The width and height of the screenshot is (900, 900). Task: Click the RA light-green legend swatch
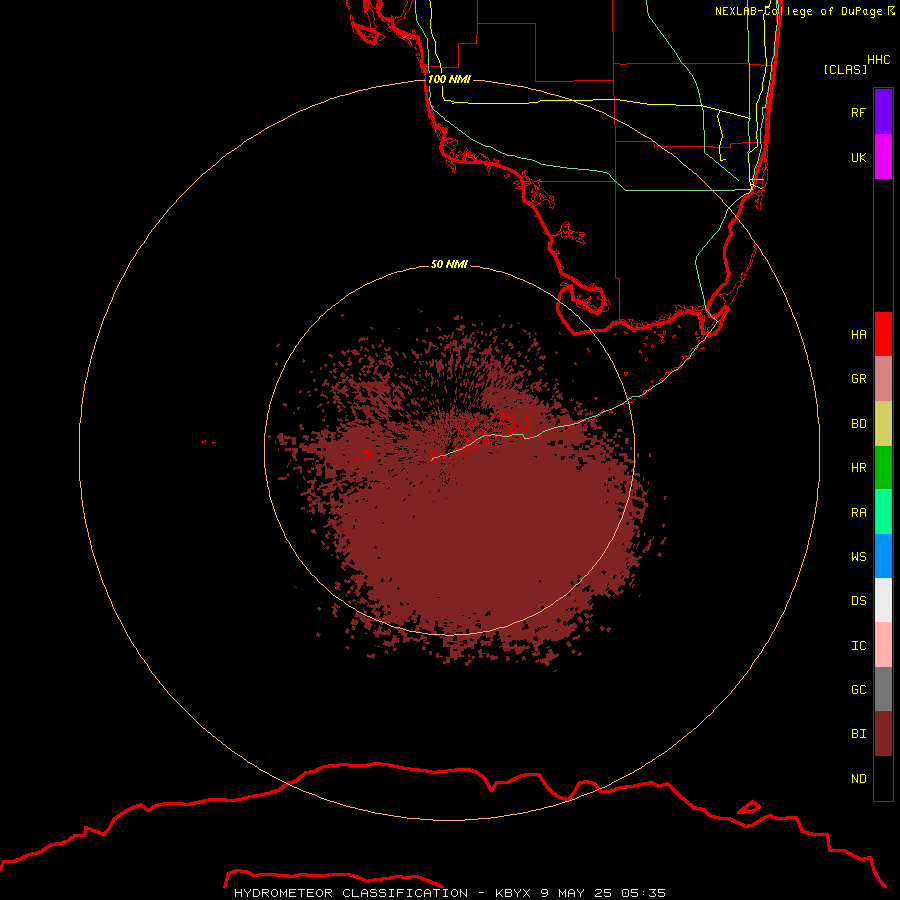coord(883,512)
